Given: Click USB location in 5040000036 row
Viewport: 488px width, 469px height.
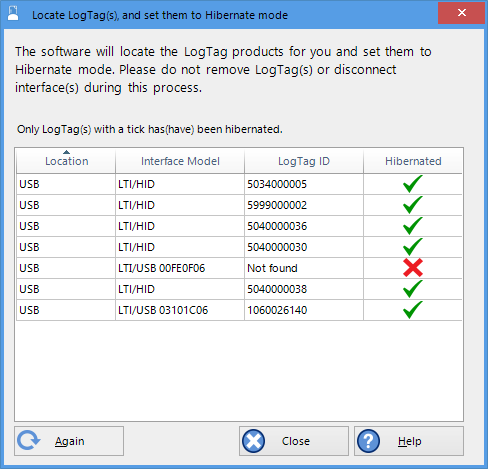Looking at the screenshot, I should [66, 226].
